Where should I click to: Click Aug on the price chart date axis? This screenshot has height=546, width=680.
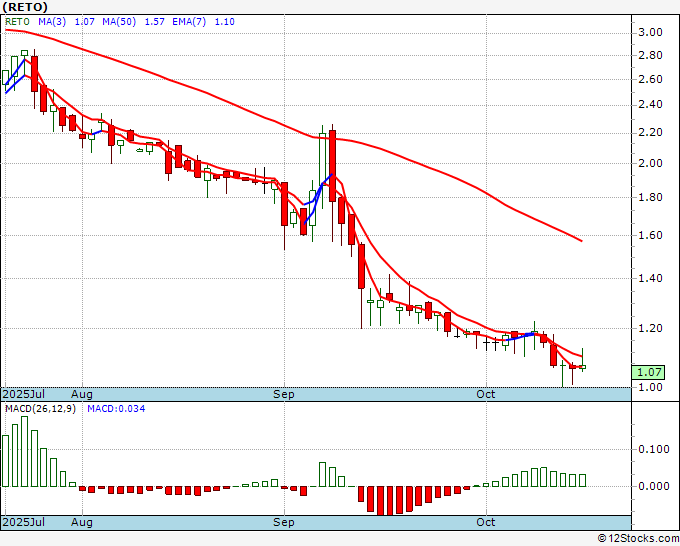(x=82, y=394)
